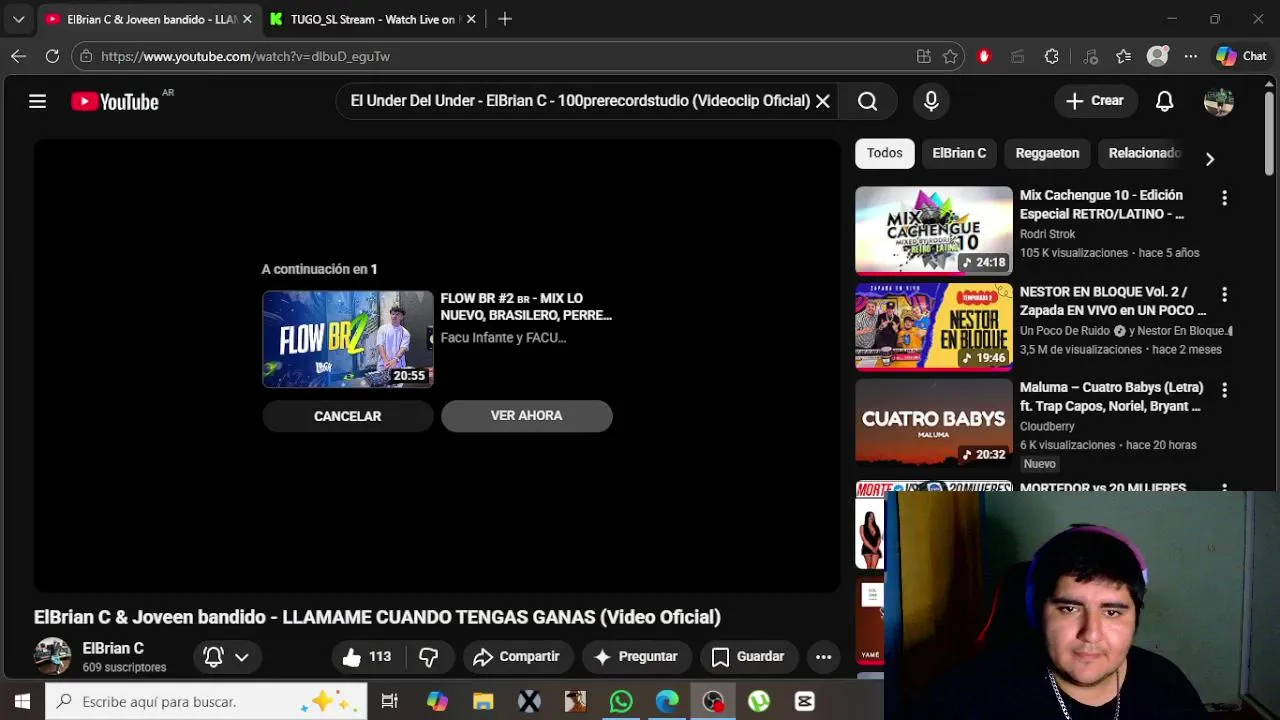Expand subscription notification options chevron
The image size is (1280, 720).
[241, 657]
